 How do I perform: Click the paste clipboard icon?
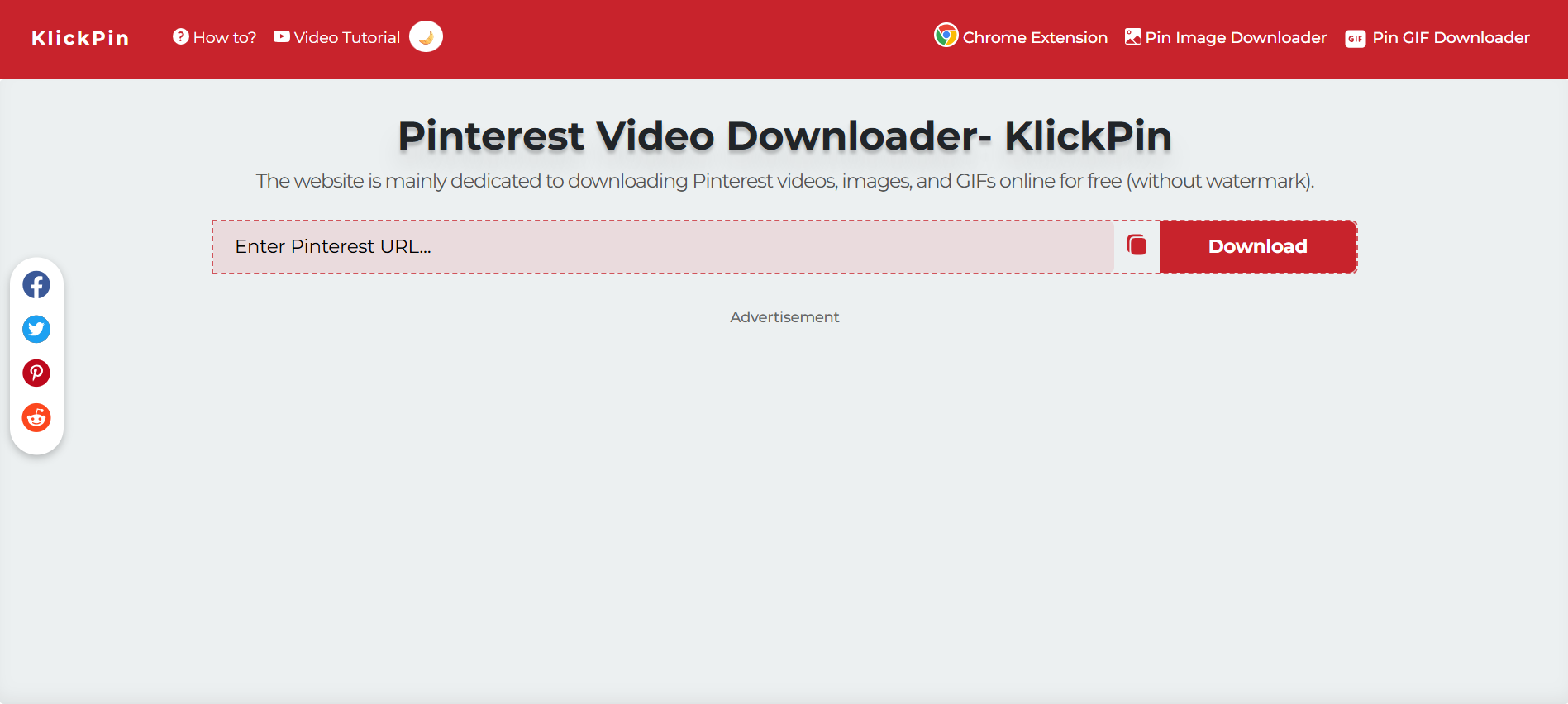click(x=1137, y=245)
